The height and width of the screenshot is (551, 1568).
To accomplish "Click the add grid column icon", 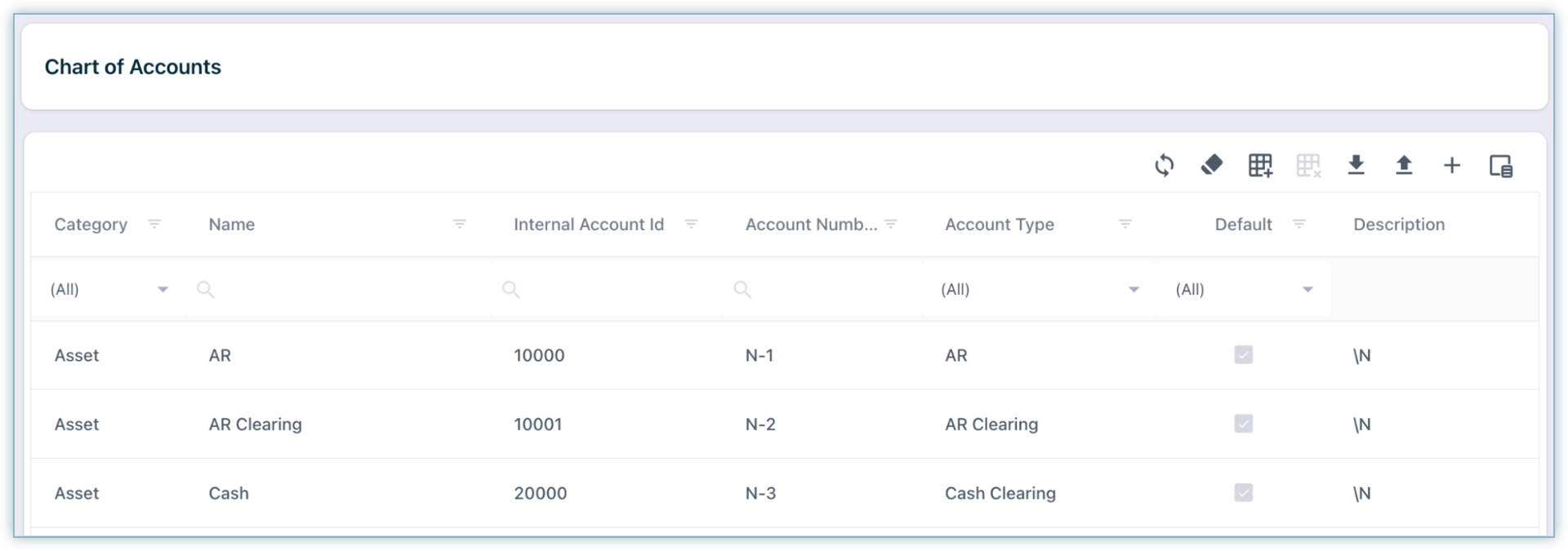I will tap(1260, 166).
